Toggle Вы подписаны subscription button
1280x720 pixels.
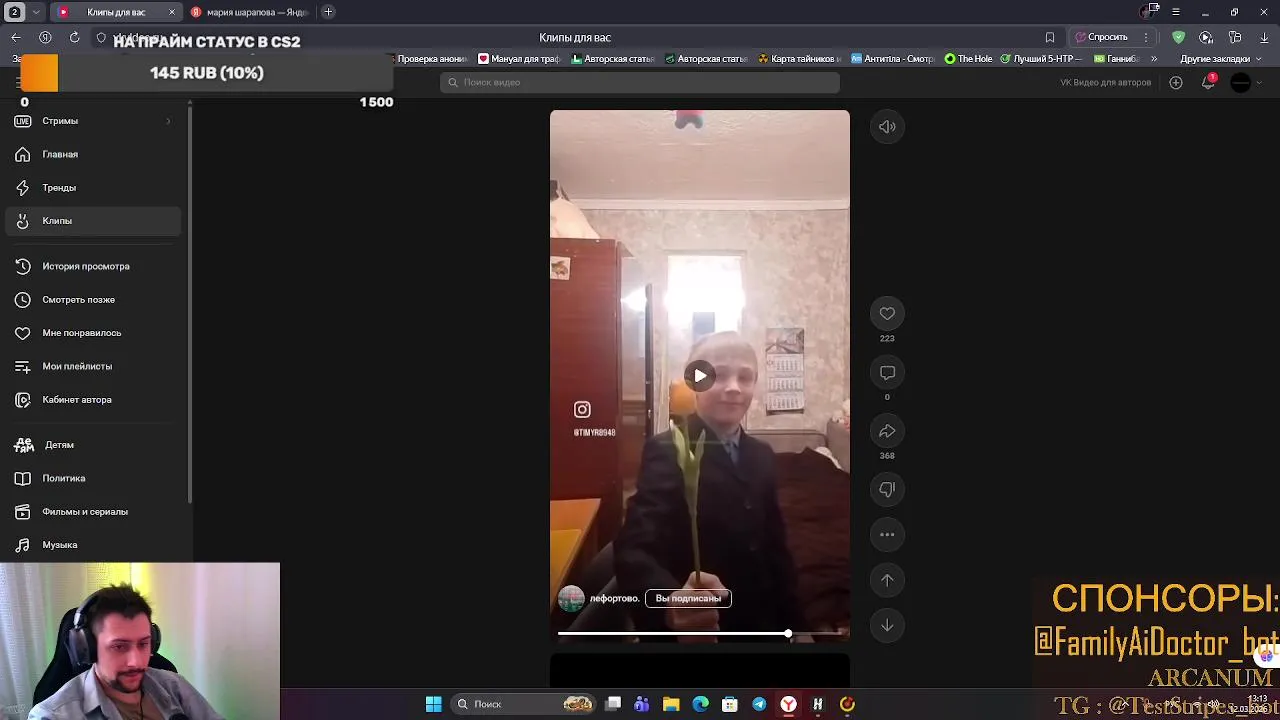pyautogui.click(x=688, y=598)
